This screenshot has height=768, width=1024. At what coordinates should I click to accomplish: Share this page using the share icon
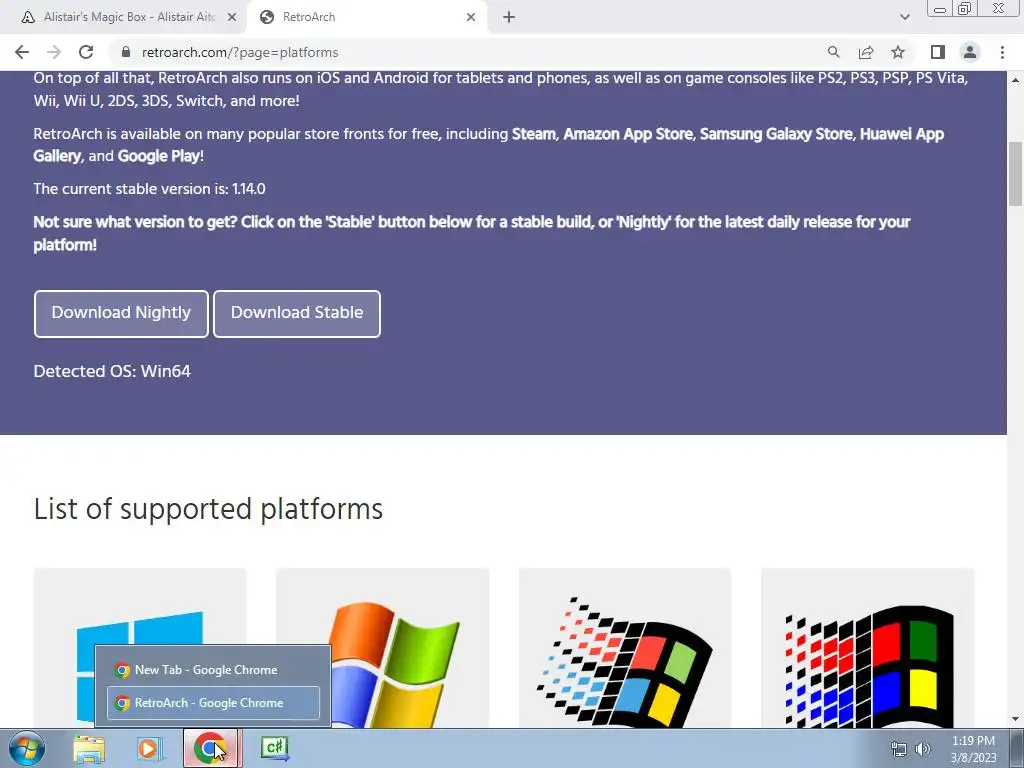click(x=866, y=52)
